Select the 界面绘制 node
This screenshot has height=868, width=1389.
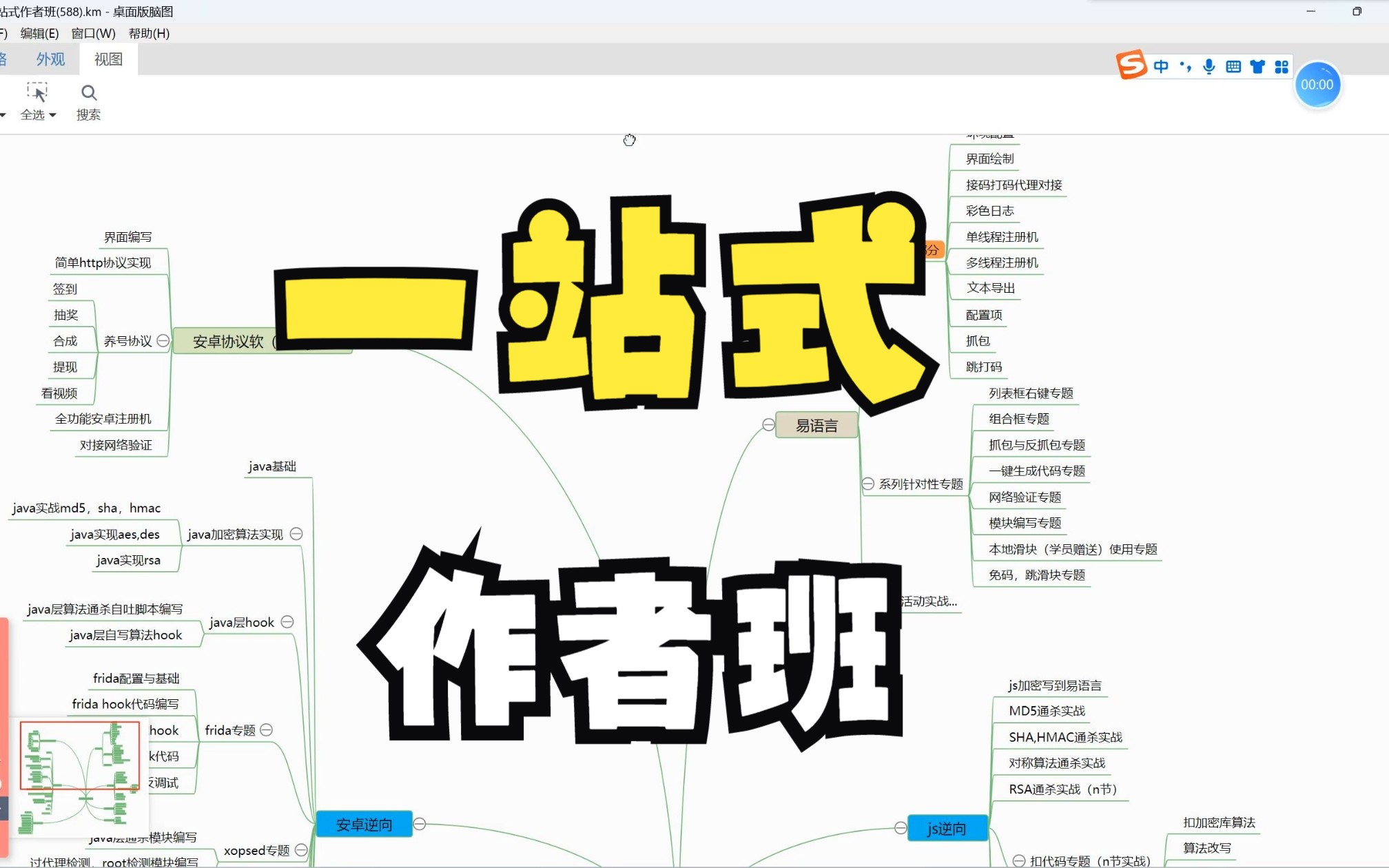[x=989, y=158]
